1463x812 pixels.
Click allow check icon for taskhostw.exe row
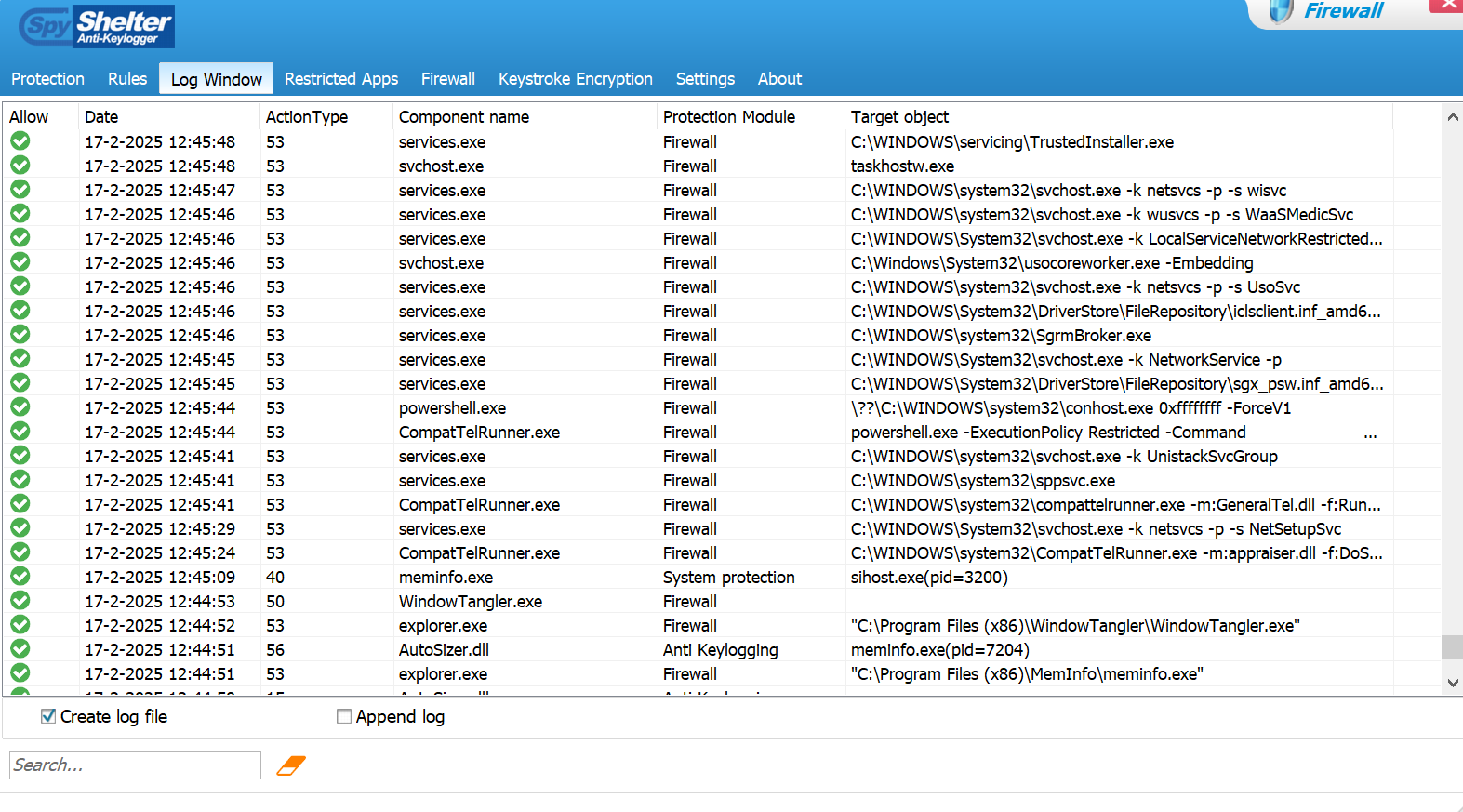pos(20,166)
